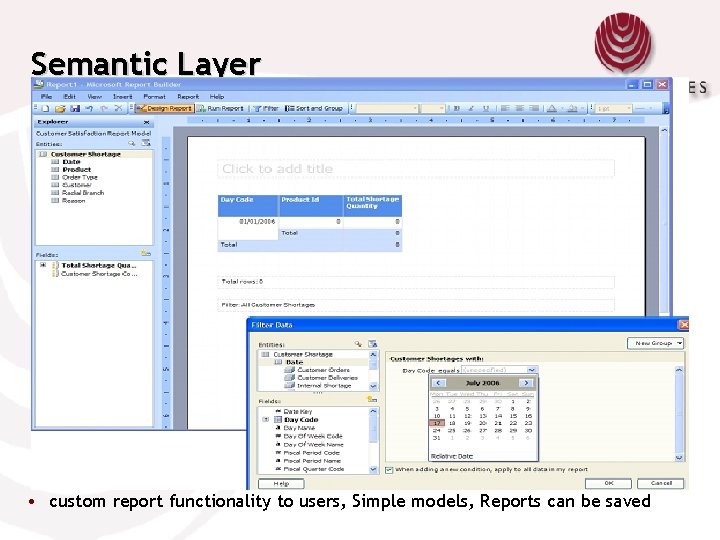This screenshot has width=720, height=540.
Task: Open the Help menu
Action: (x=217, y=97)
